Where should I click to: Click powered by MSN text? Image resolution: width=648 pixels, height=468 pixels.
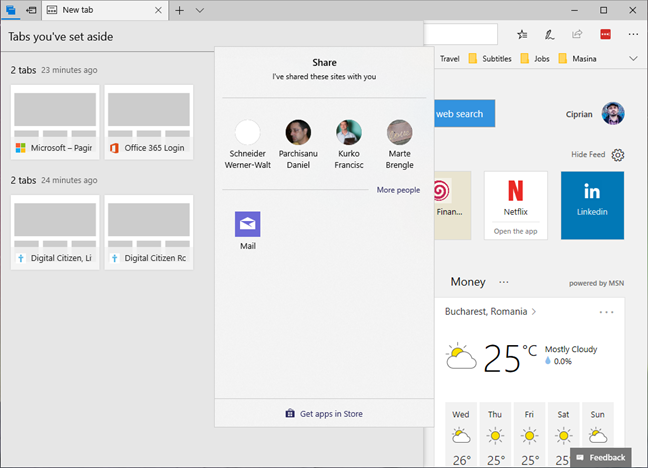pos(596,283)
